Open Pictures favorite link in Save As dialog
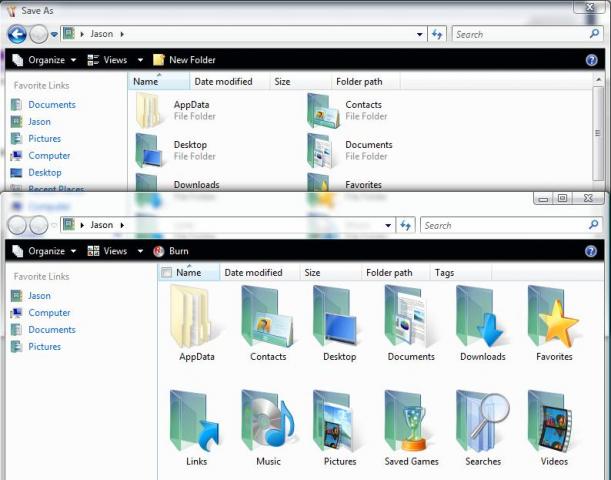This screenshot has height=480, width=611. (36, 139)
